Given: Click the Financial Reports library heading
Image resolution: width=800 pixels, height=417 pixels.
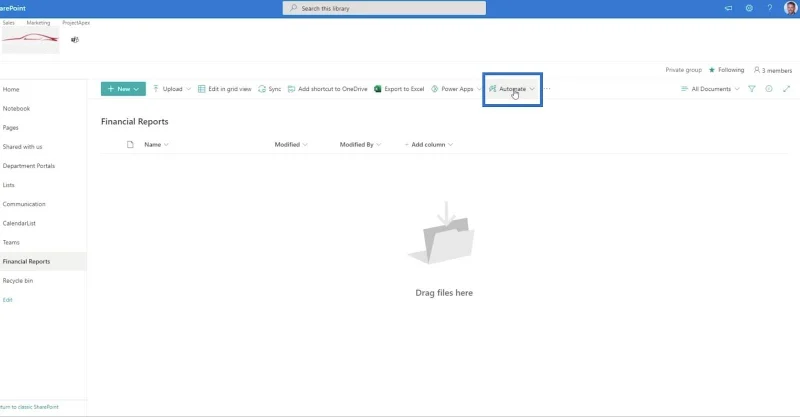Looking at the screenshot, I should (135, 121).
